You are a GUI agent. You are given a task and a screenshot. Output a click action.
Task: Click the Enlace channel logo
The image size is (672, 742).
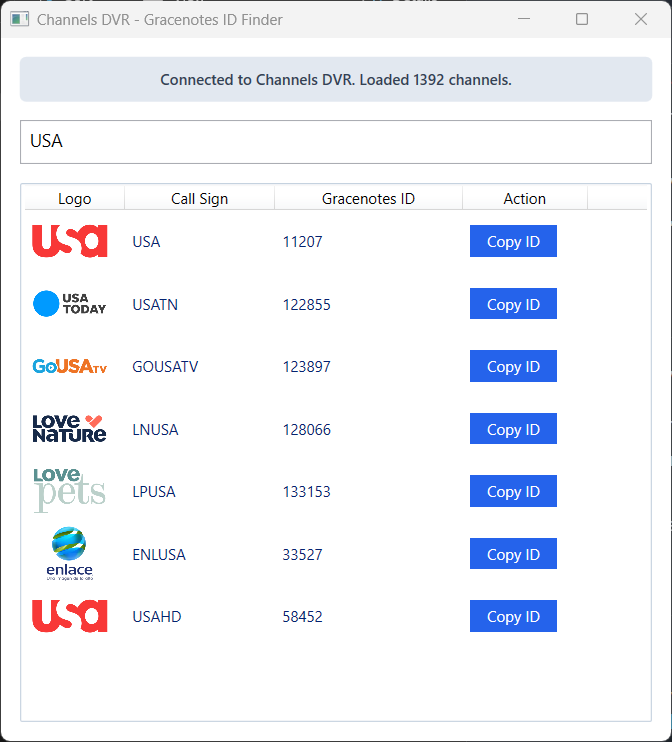click(69, 554)
